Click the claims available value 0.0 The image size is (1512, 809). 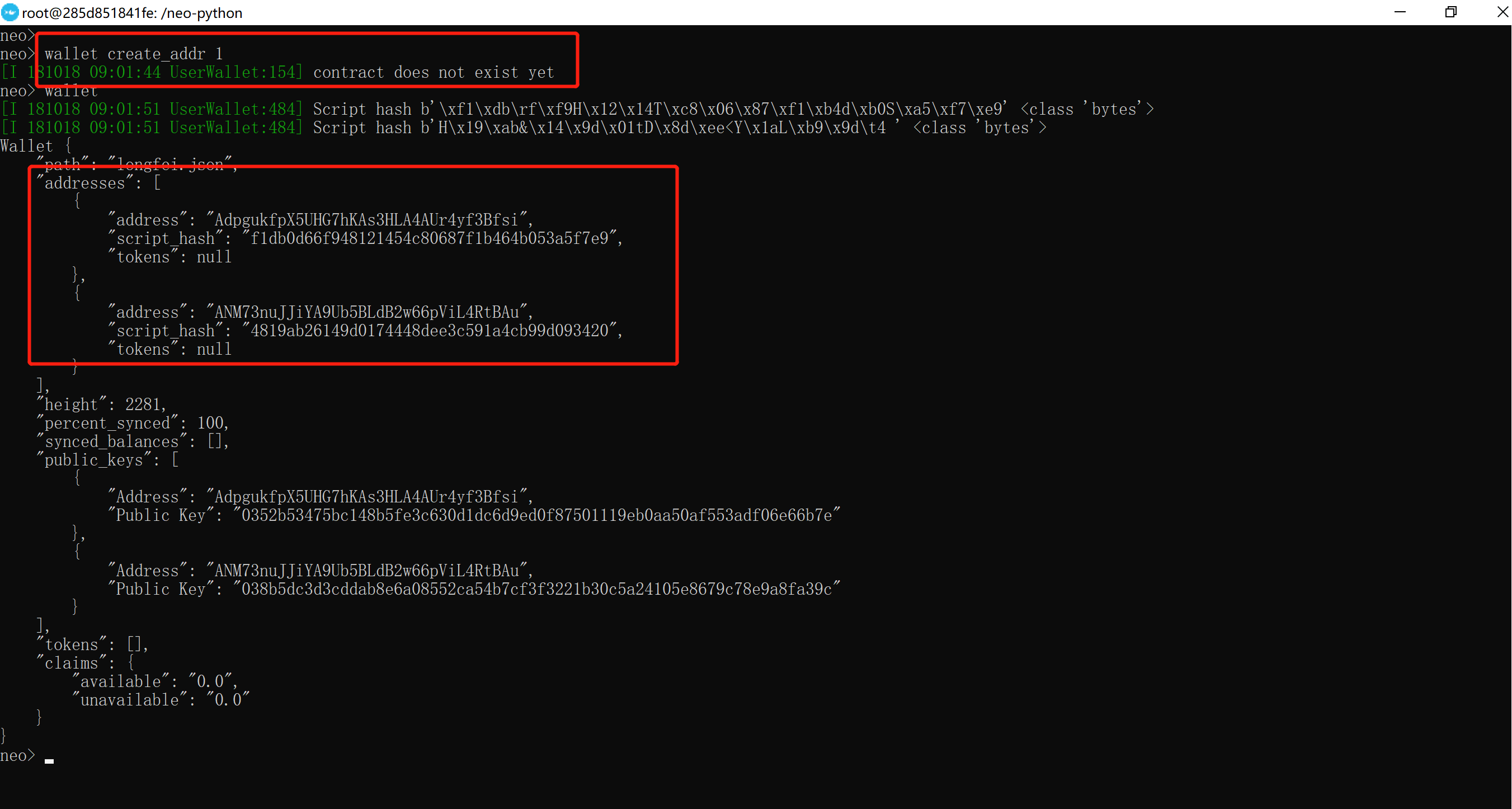tap(211, 681)
